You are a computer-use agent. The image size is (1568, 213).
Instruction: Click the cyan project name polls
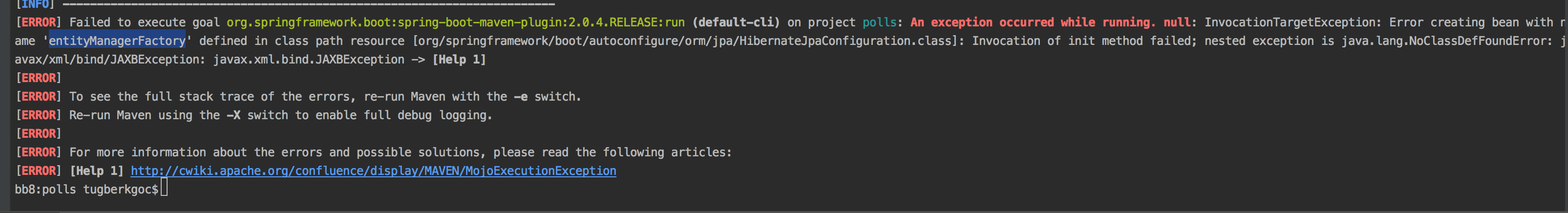[879, 22]
